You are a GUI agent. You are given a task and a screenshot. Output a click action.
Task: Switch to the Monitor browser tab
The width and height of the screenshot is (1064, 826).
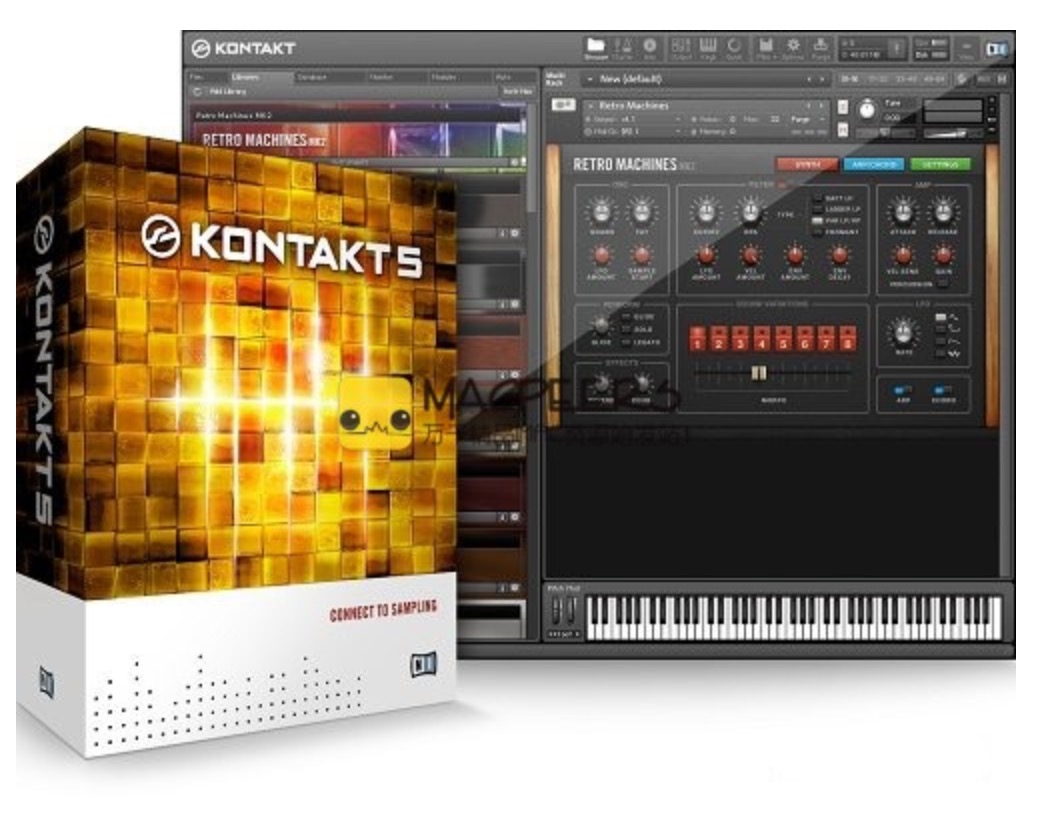pos(396,77)
